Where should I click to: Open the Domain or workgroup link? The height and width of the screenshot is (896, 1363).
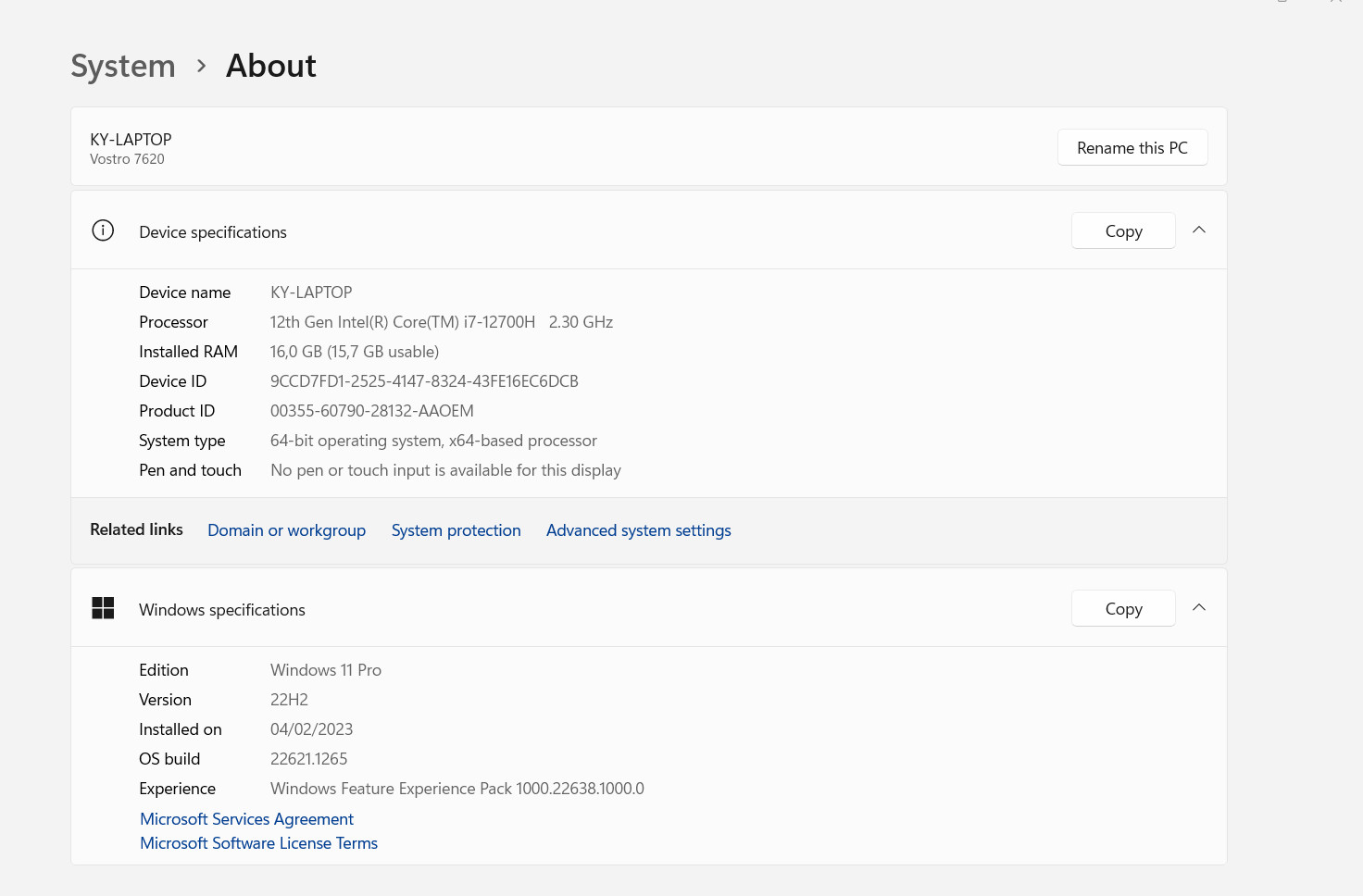tap(286, 530)
